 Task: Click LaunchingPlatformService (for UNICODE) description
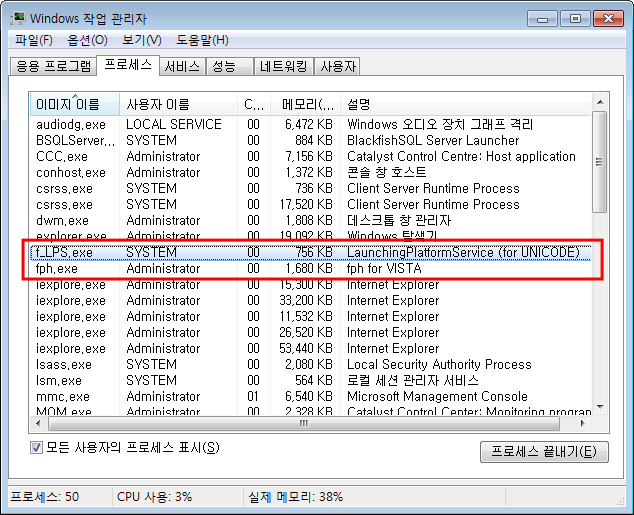(x=463, y=253)
